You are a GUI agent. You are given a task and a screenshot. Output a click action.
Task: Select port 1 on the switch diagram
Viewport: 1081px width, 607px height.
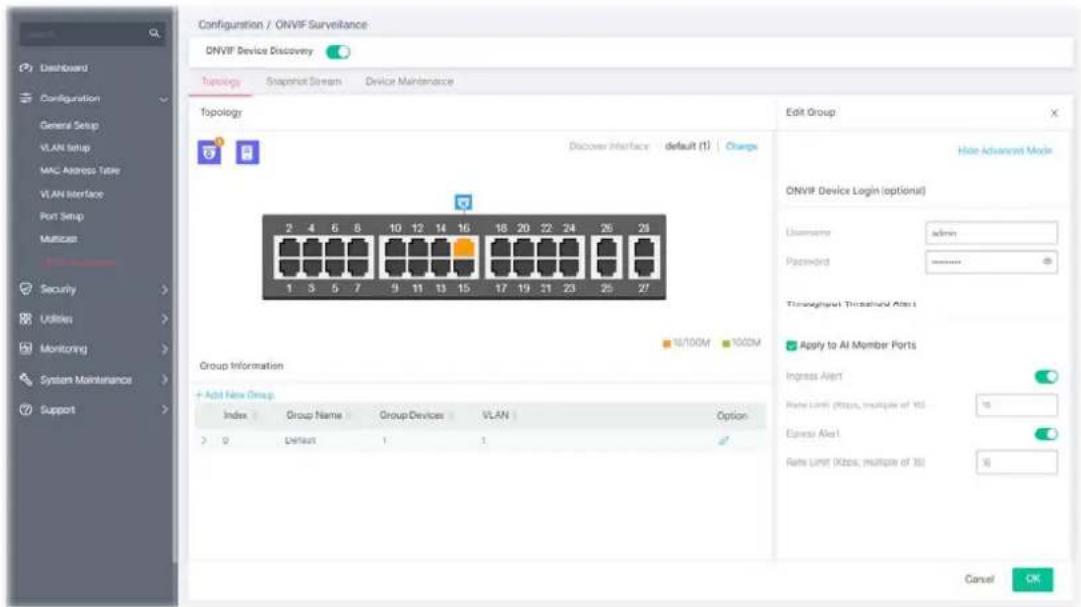coord(289,267)
